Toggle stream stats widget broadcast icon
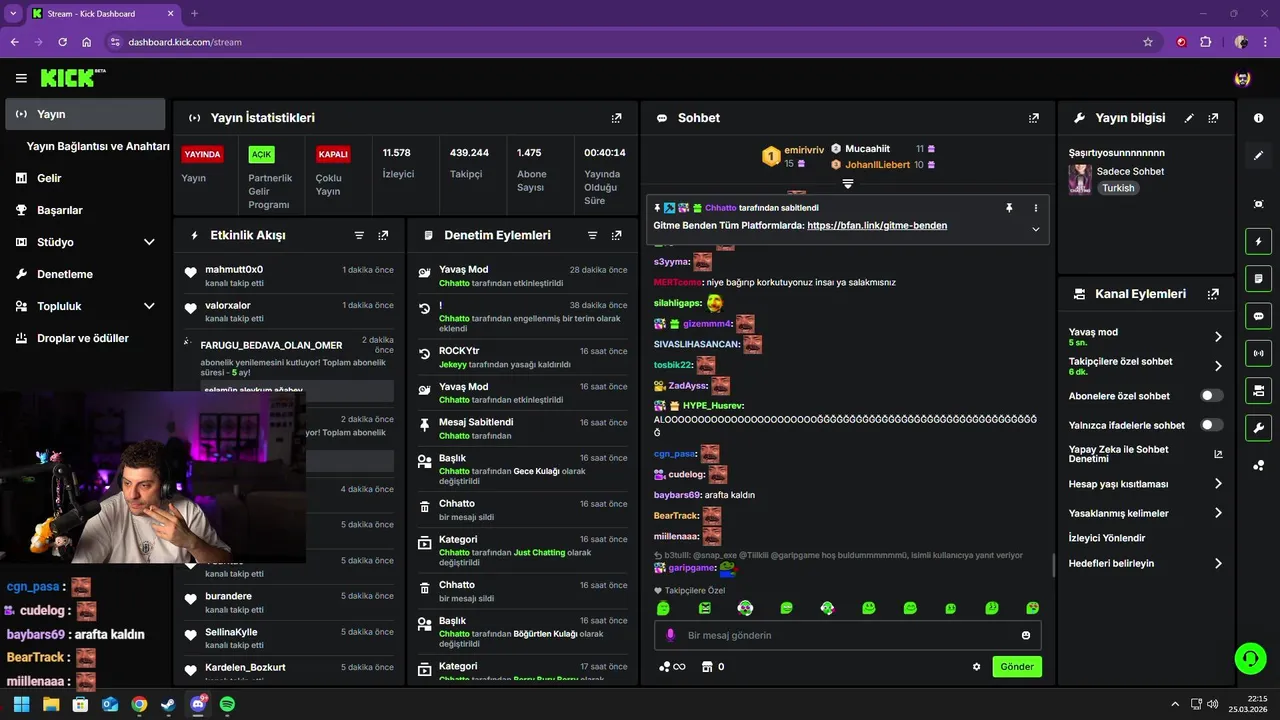The width and height of the screenshot is (1280, 720). (x=1258, y=353)
